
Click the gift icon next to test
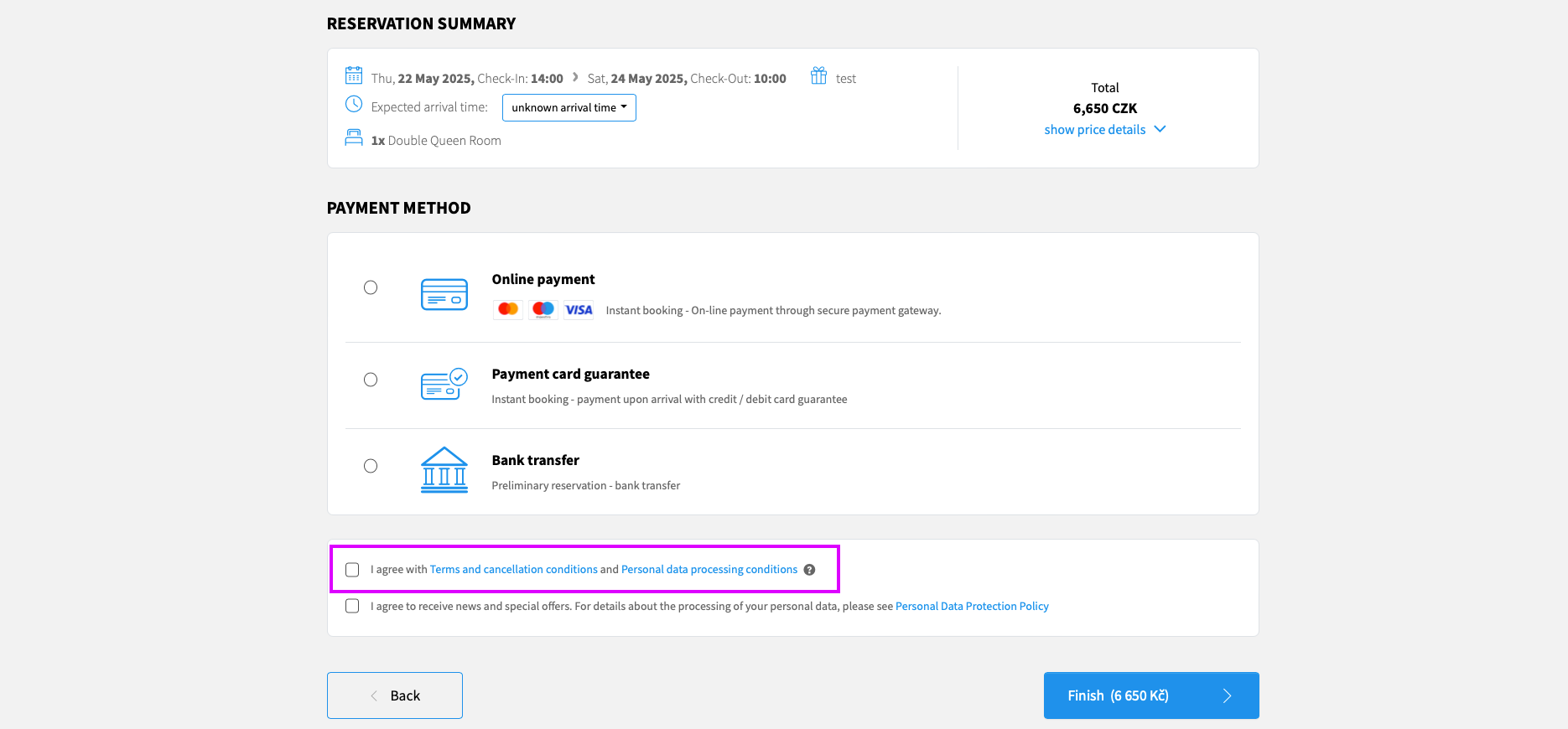pos(818,75)
